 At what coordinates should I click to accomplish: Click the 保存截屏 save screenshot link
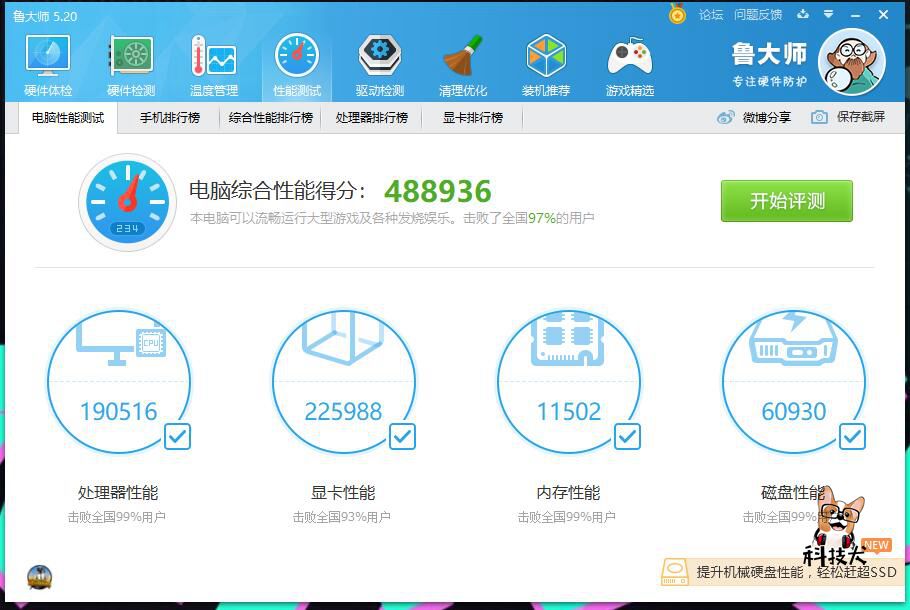(861, 117)
